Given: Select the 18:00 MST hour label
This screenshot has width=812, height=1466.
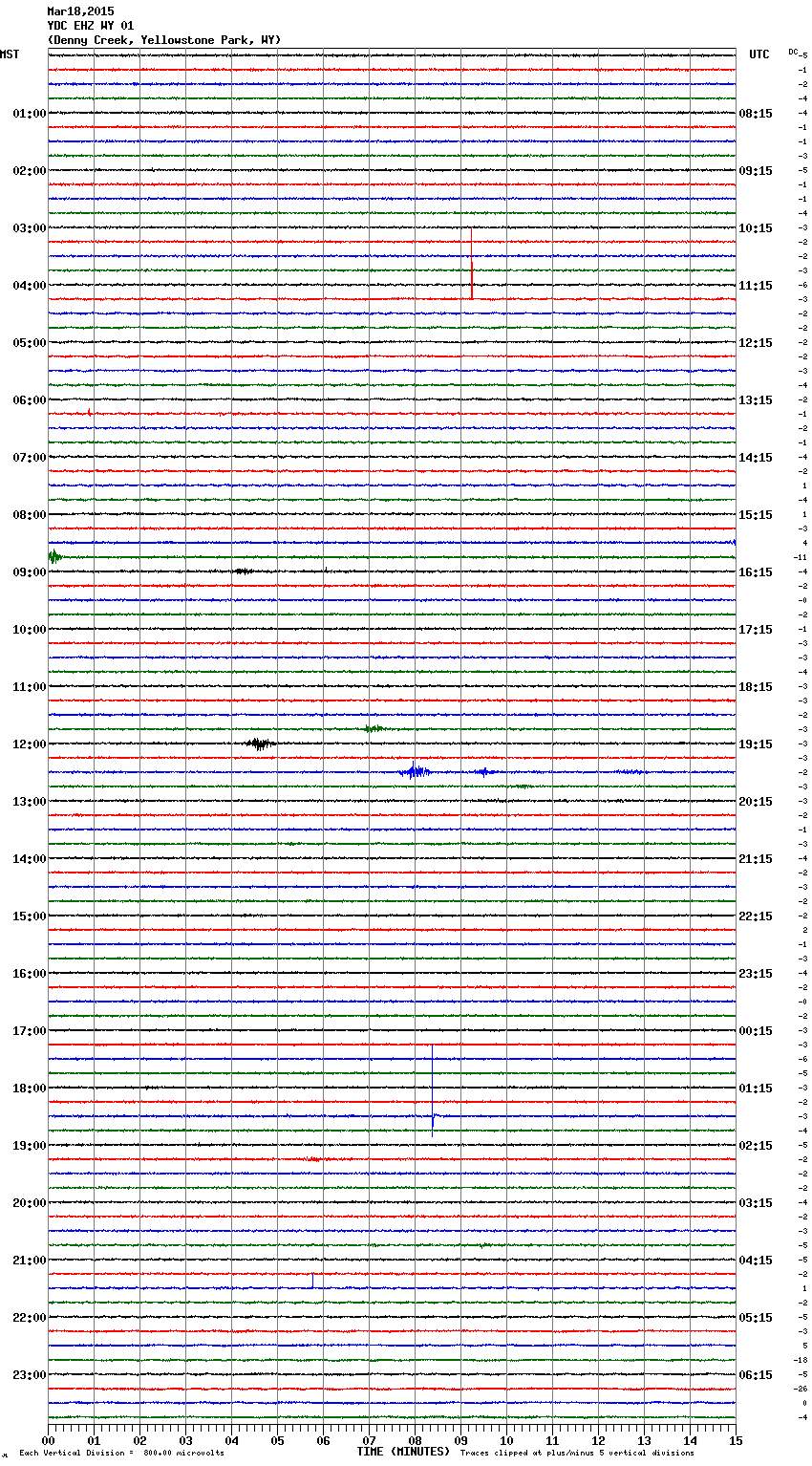Looking at the screenshot, I should coord(30,1089).
